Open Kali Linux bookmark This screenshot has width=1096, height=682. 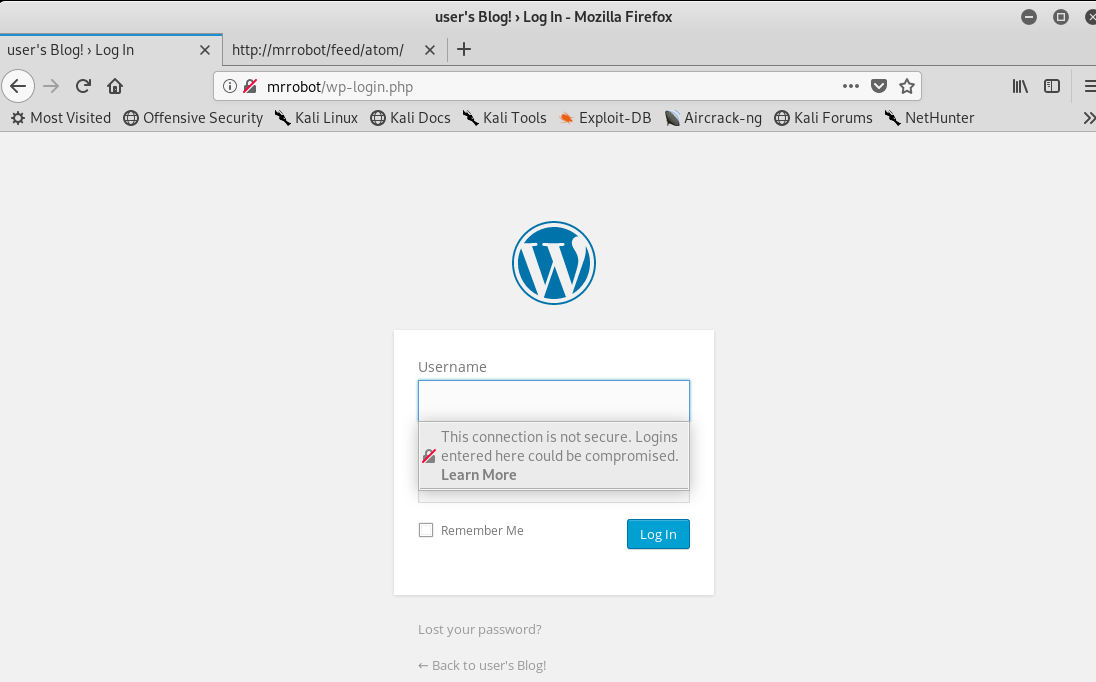(x=316, y=118)
